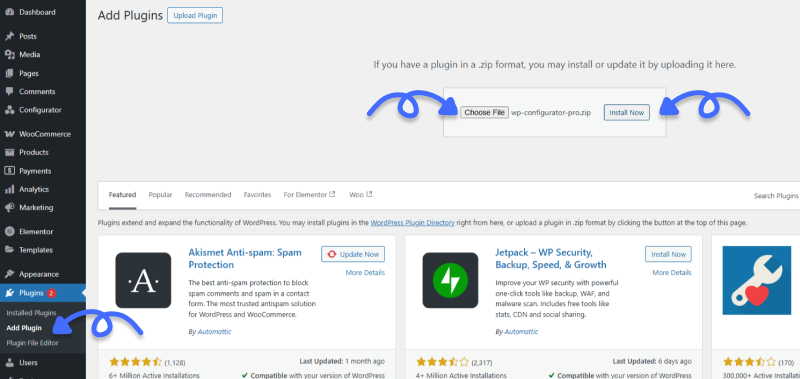The width and height of the screenshot is (800, 379).
Task: Click the Plugins update count badge
Action: 51,293
